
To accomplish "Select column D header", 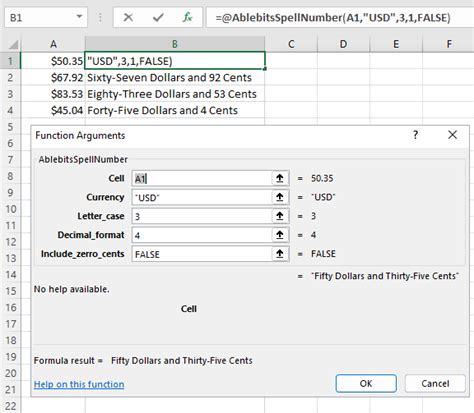I will click(x=343, y=44).
